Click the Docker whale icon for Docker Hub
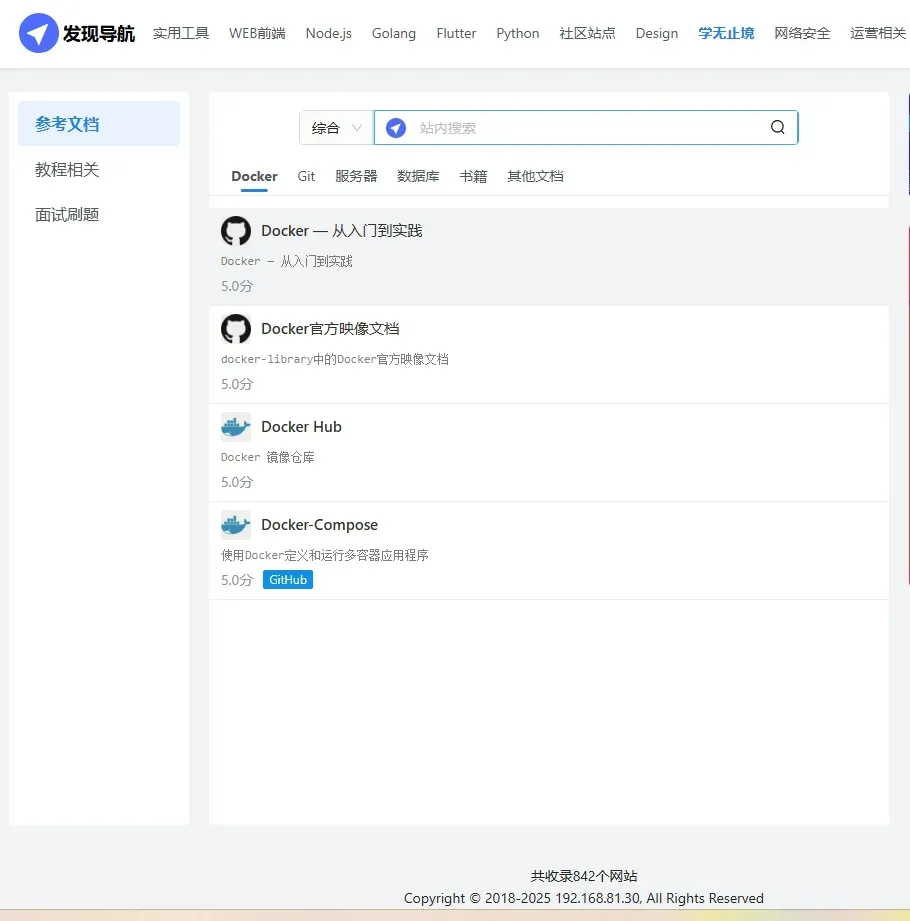The height and width of the screenshot is (921, 910). [236, 427]
